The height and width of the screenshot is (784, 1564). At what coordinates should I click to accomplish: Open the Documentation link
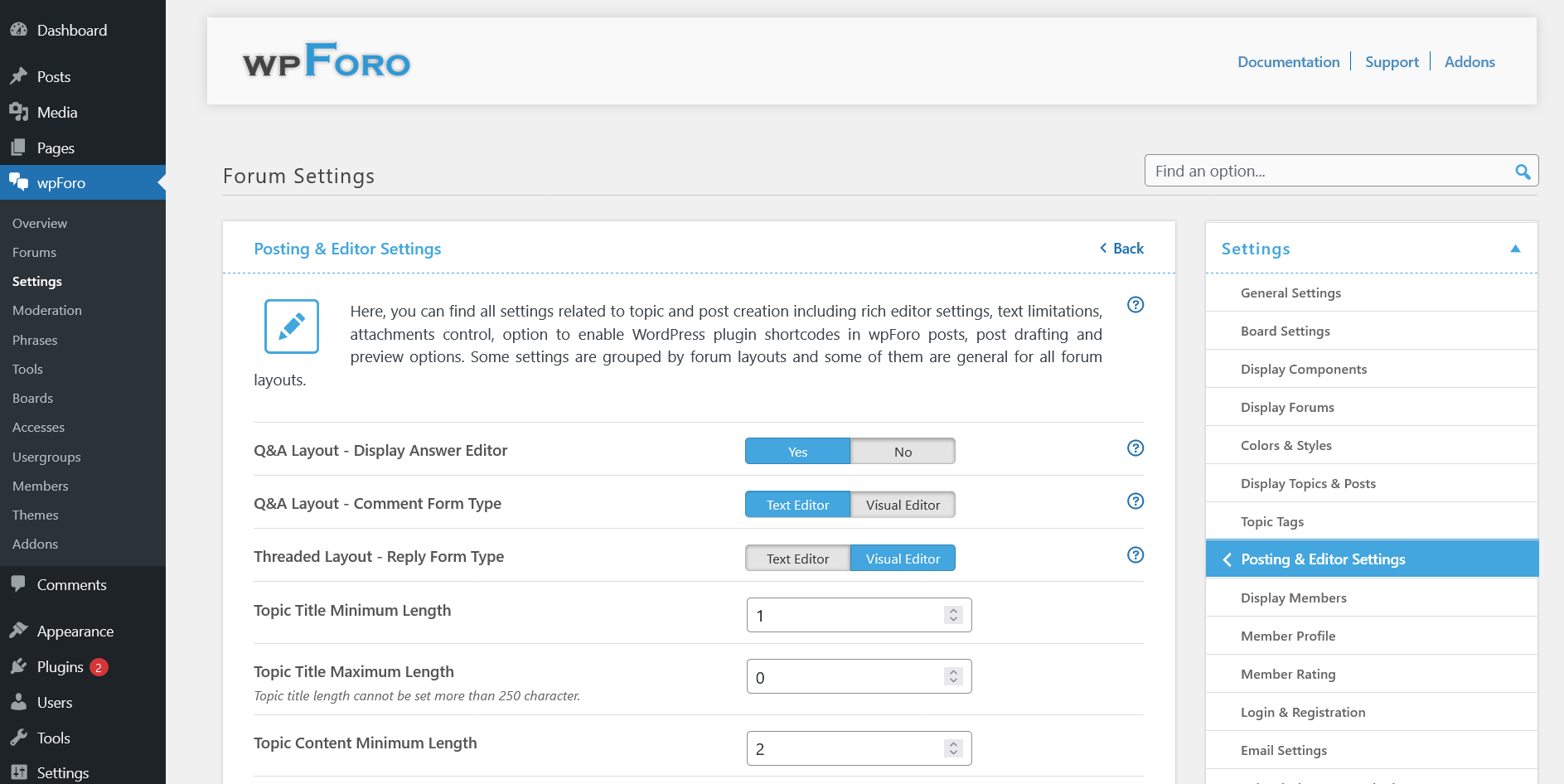pos(1288,61)
